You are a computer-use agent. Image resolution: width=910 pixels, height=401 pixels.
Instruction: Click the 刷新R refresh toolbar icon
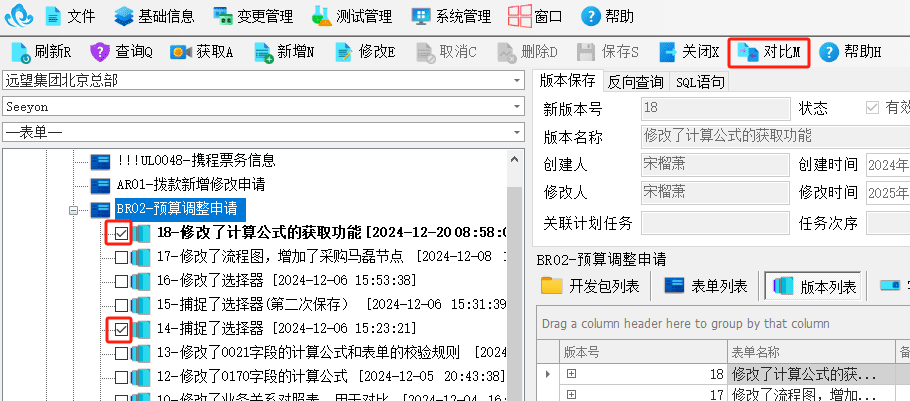tap(21, 52)
